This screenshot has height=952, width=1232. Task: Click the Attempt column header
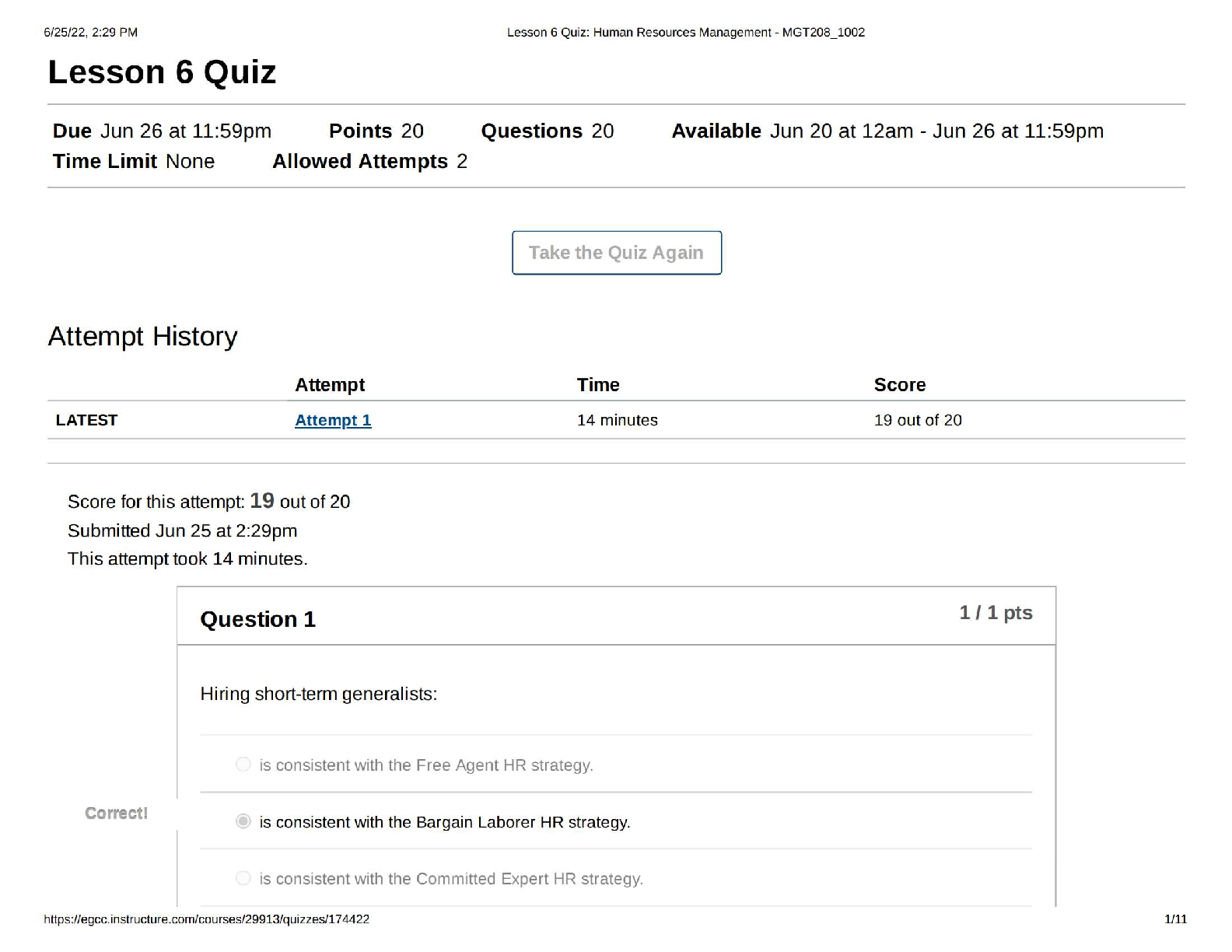[x=330, y=385]
